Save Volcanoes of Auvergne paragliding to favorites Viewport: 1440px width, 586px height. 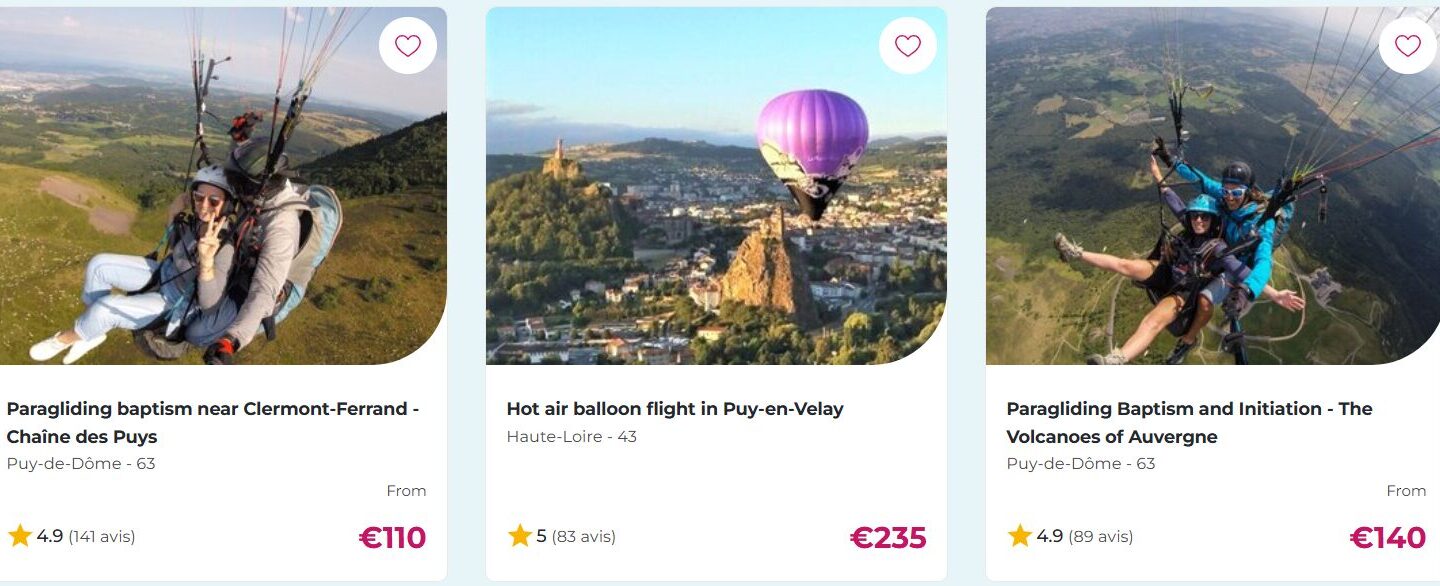pos(1407,46)
